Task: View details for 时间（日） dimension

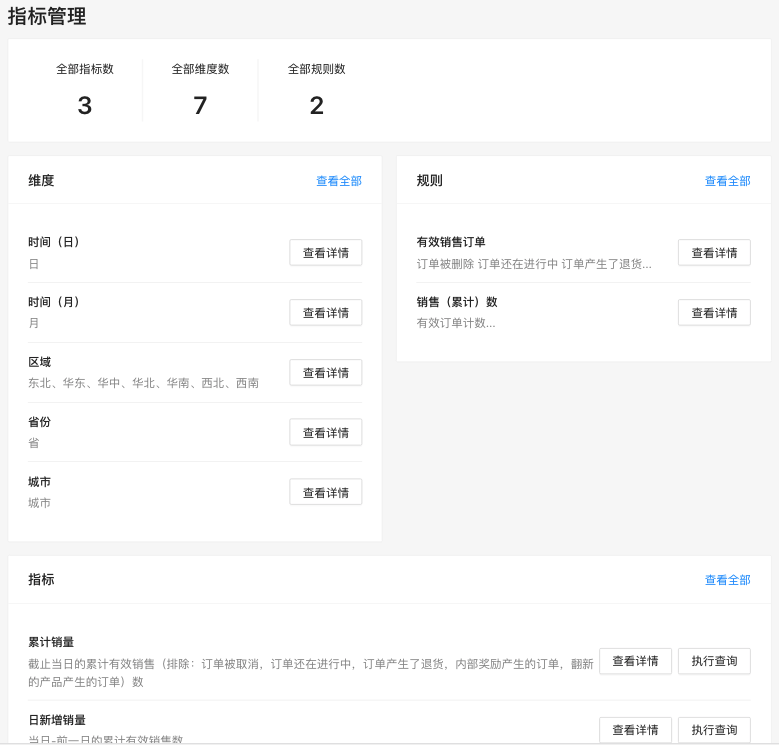Action: pos(325,253)
